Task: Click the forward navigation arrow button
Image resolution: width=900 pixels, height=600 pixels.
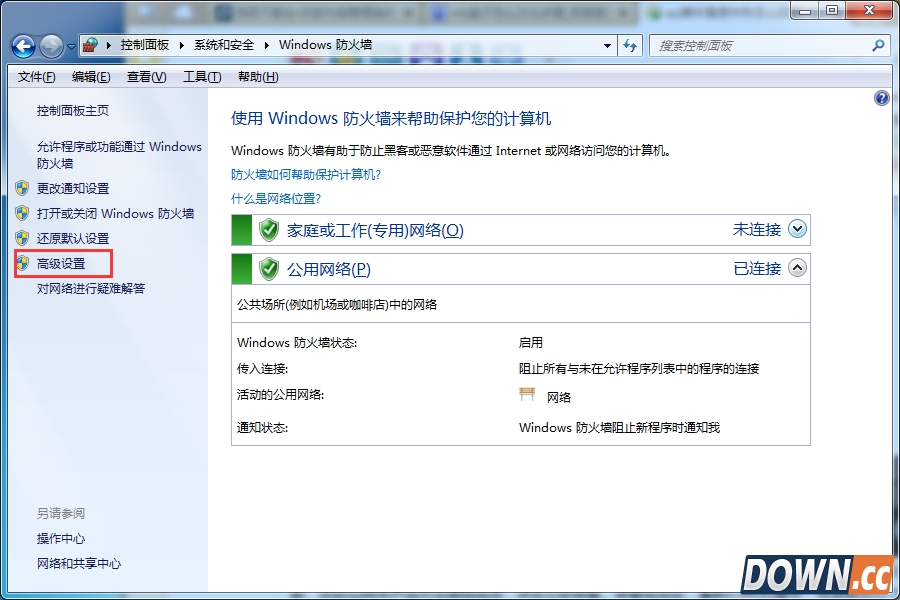Action: coord(51,46)
